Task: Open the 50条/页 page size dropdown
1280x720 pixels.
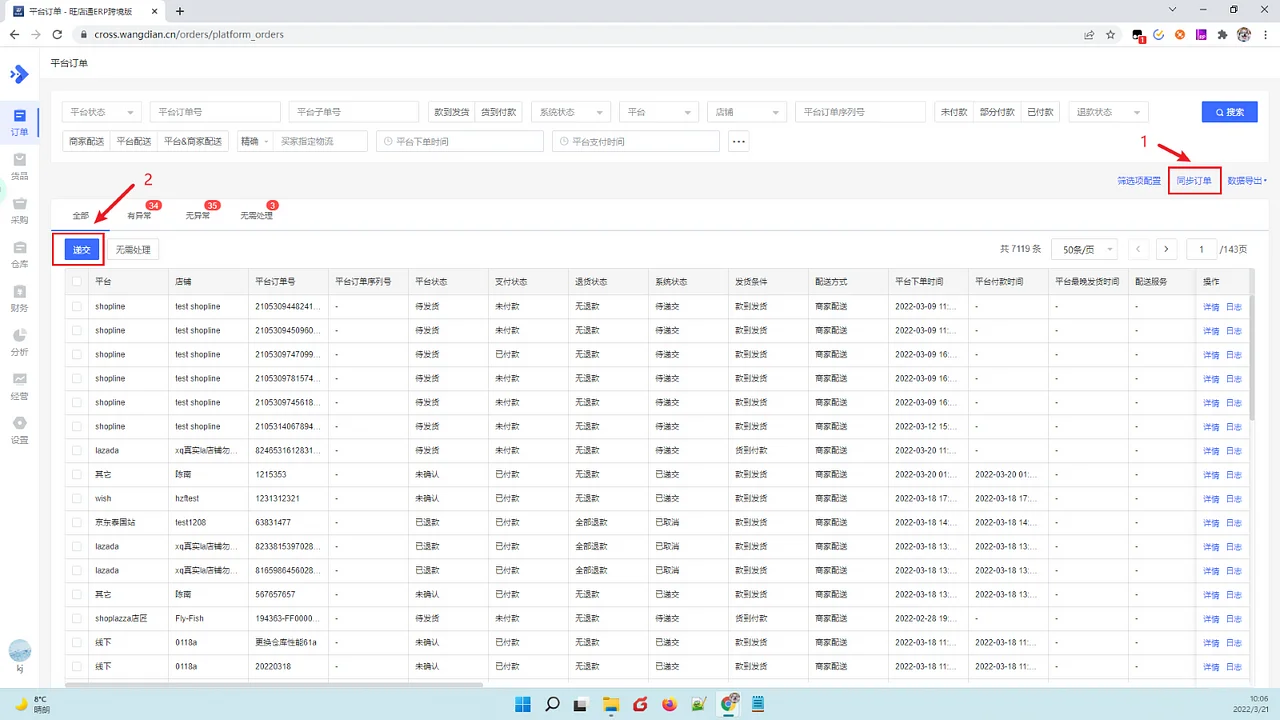Action: coord(1084,248)
